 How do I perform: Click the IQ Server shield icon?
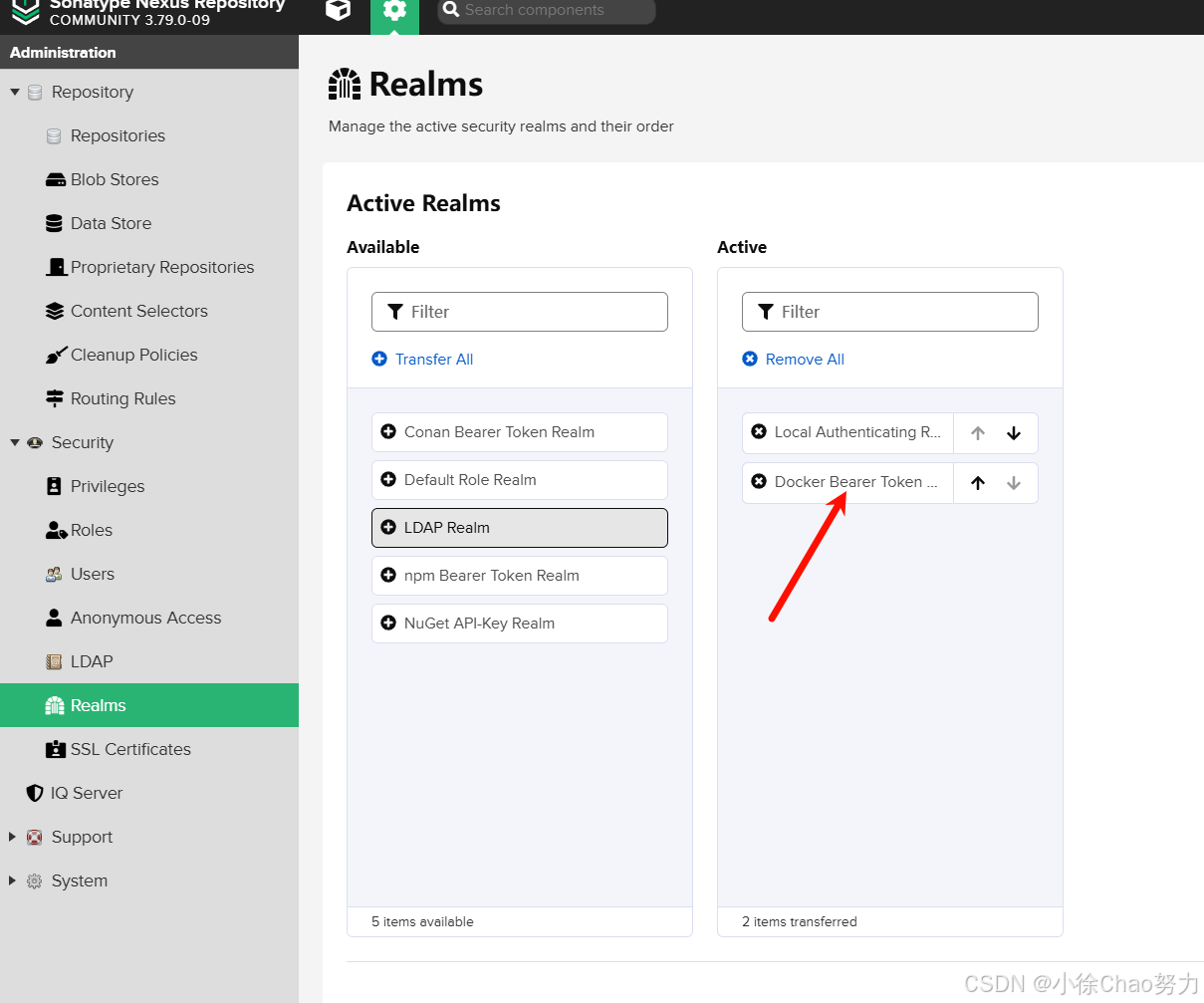coord(35,793)
